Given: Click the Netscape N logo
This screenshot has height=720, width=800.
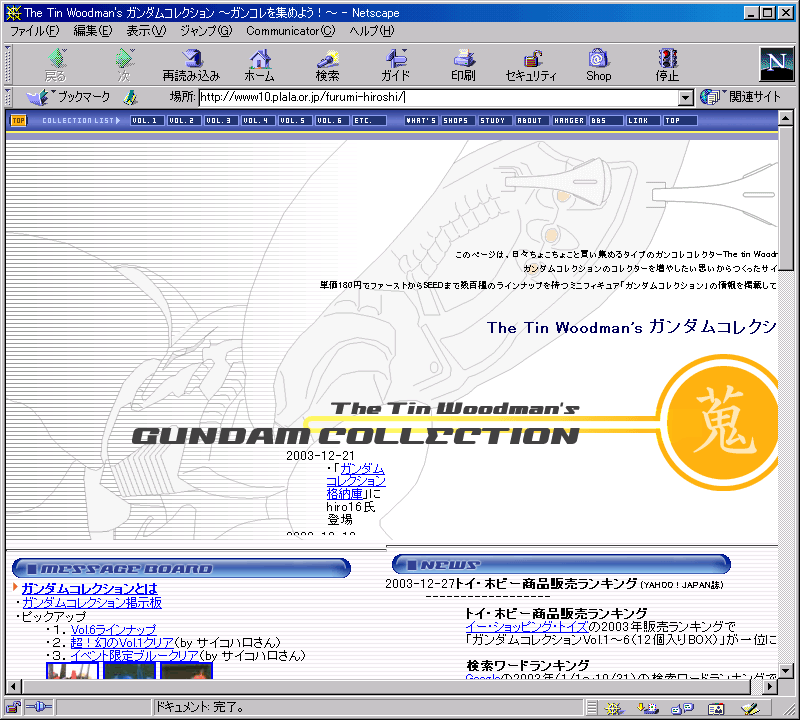Looking at the screenshot, I should click(x=777, y=64).
